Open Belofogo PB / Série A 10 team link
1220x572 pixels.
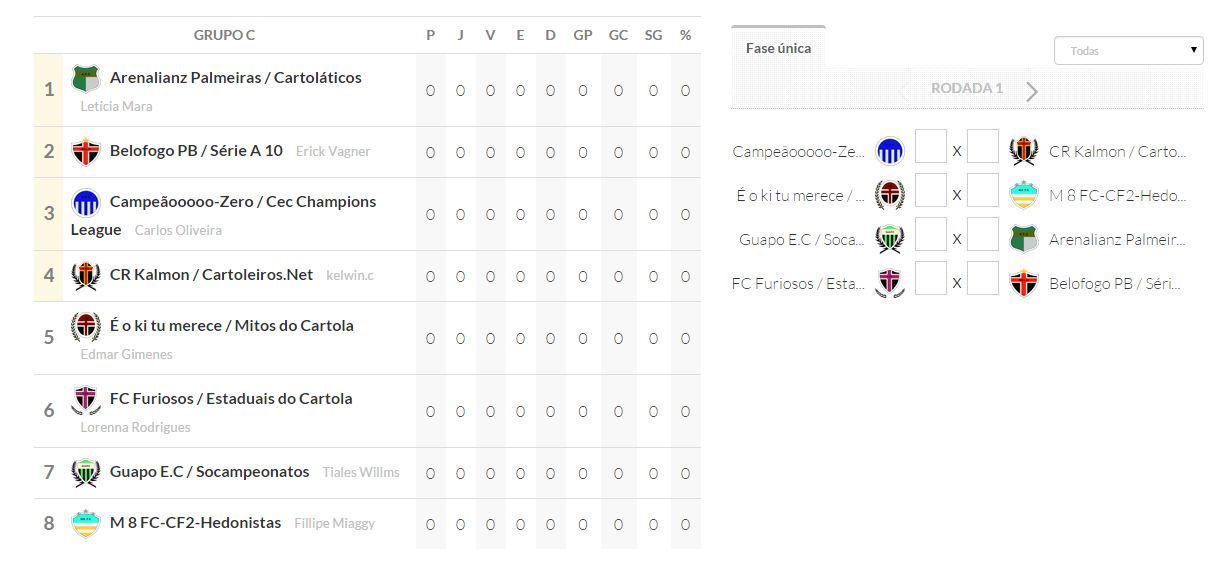pos(196,151)
